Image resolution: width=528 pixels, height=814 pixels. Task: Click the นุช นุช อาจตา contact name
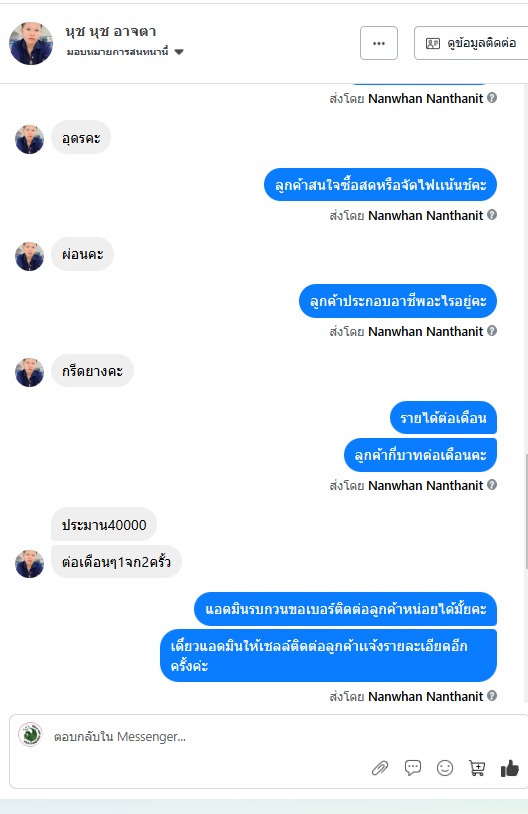pos(111,32)
